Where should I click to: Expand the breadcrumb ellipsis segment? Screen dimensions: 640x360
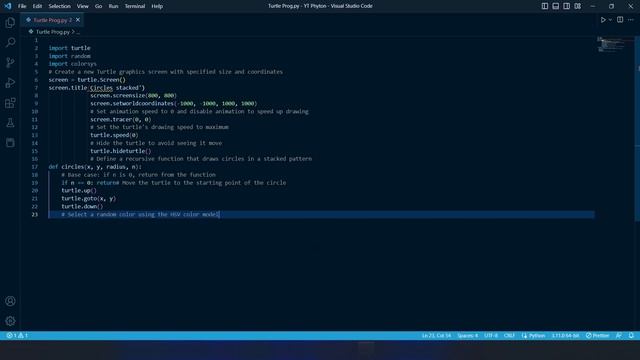click(78, 32)
